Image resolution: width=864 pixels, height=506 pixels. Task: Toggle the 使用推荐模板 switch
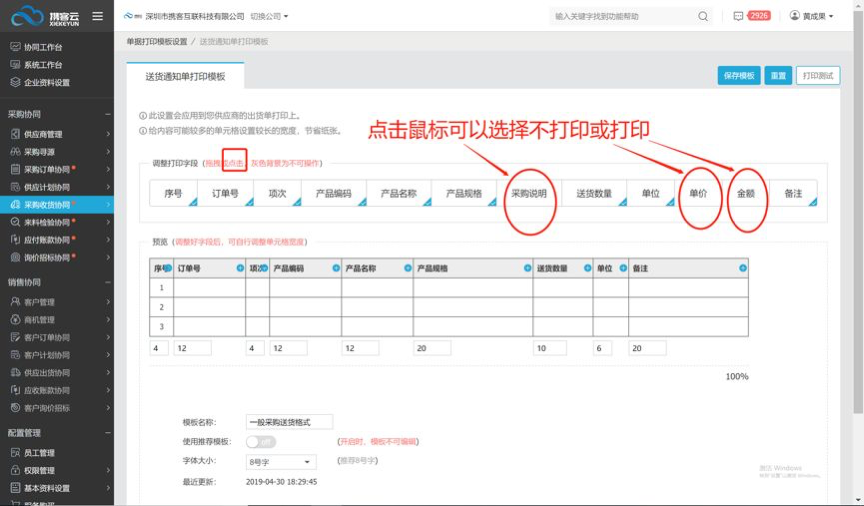click(260, 441)
